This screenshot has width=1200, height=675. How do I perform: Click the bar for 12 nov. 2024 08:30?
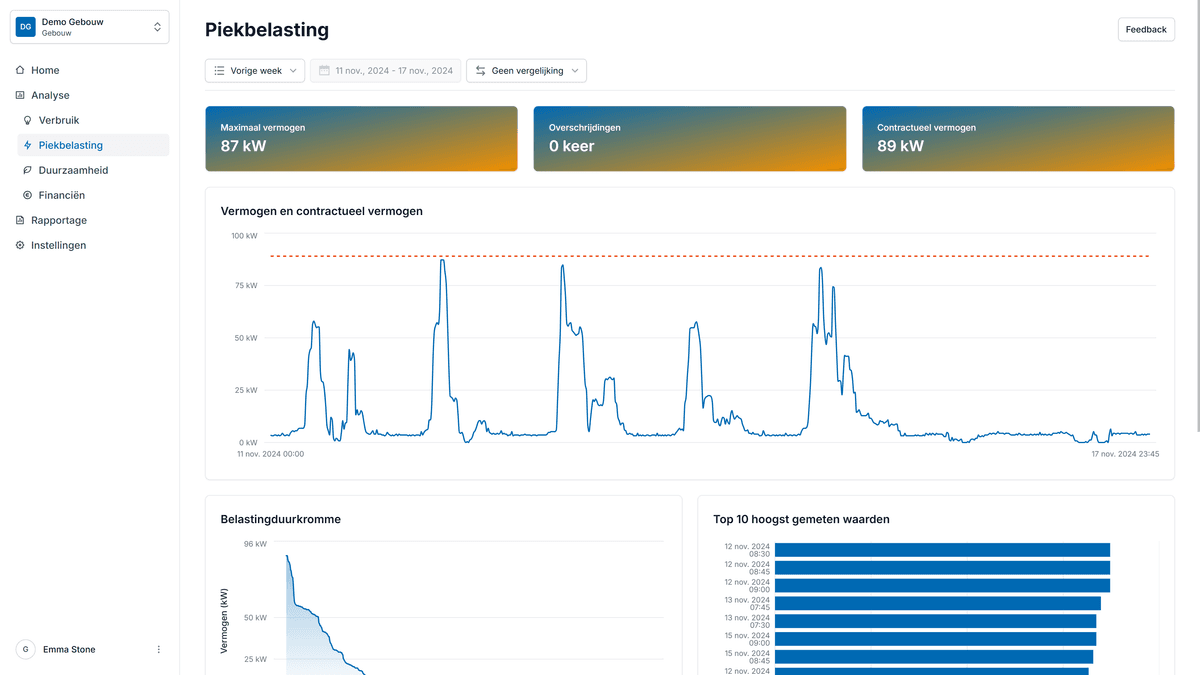(942, 550)
